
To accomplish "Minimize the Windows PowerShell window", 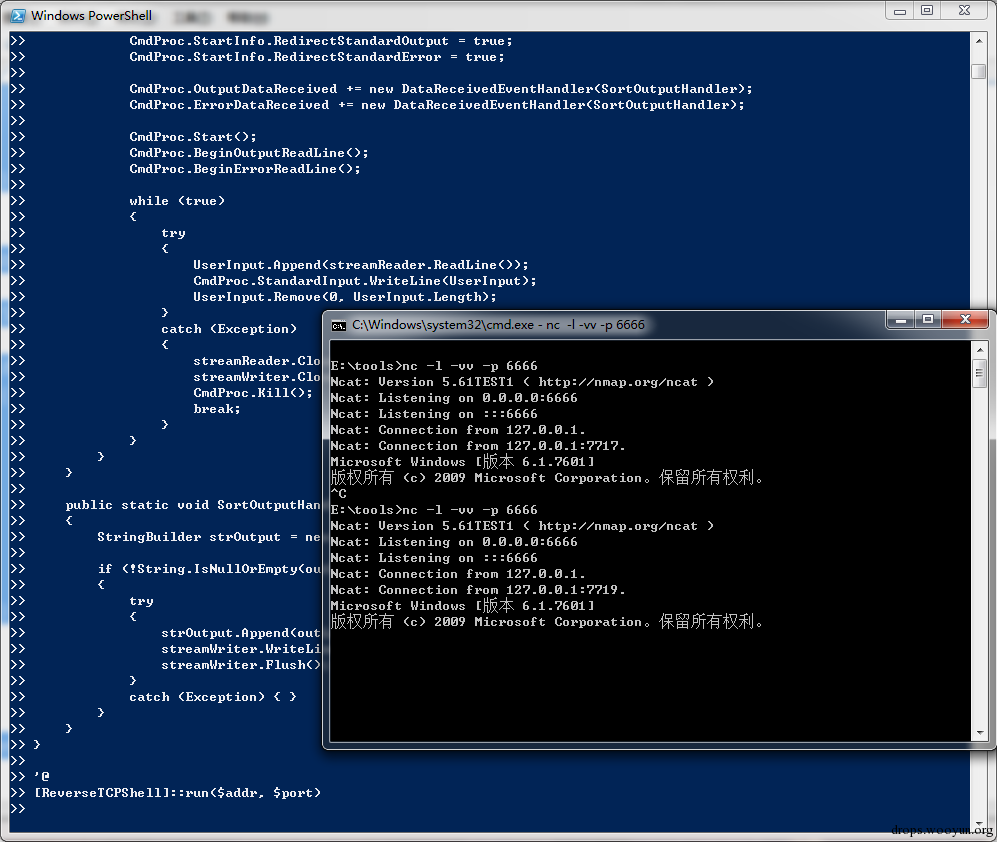I will pyautogui.click(x=900, y=11).
